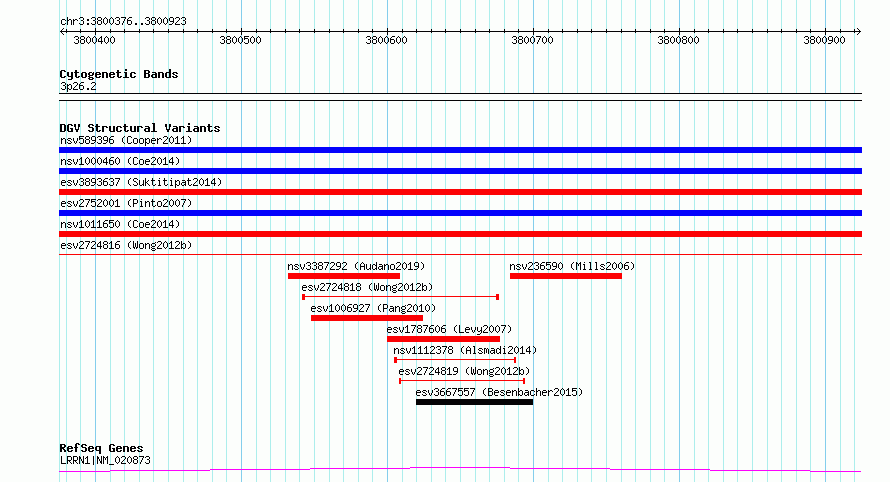The image size is (890, 482).
Task: Click ruler position 3800600
Action: 387,40
